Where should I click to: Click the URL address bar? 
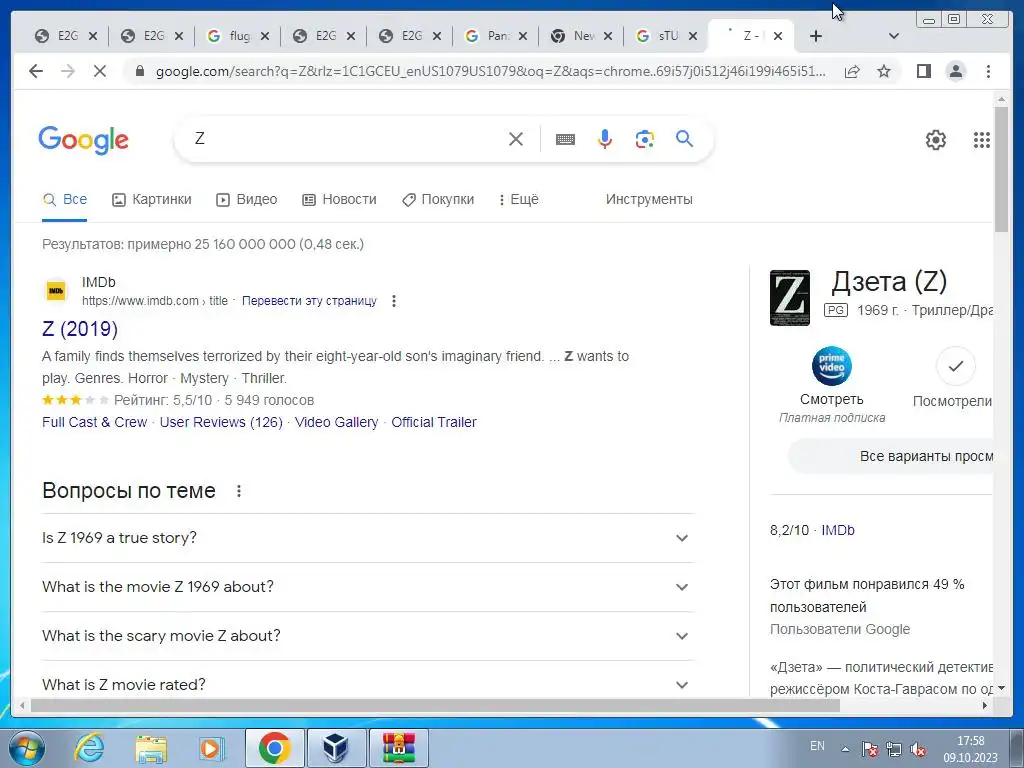click(490, 71)
